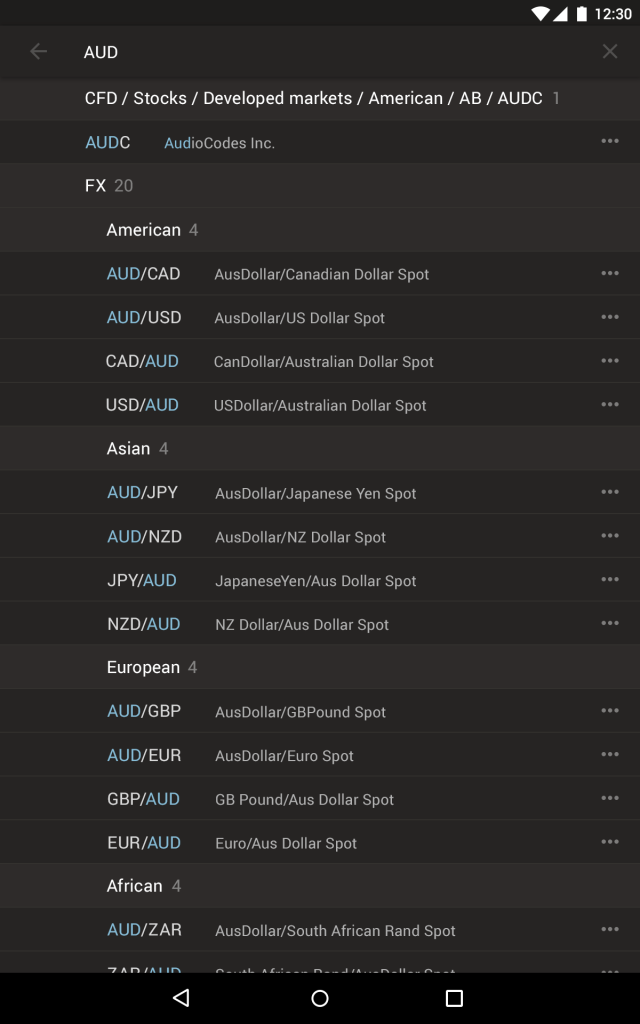The height and width of the screenshot is (1024, 640).
Task: Clear the AUD search query with the X
Action: (x=610, y=51)
